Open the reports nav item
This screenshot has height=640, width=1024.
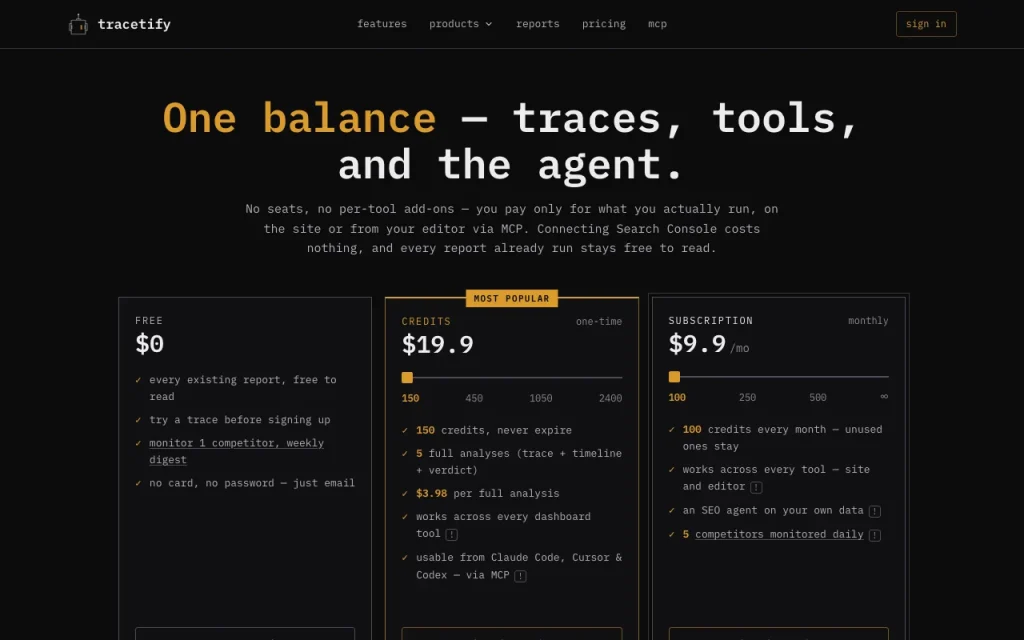click(x=537, y=24)
